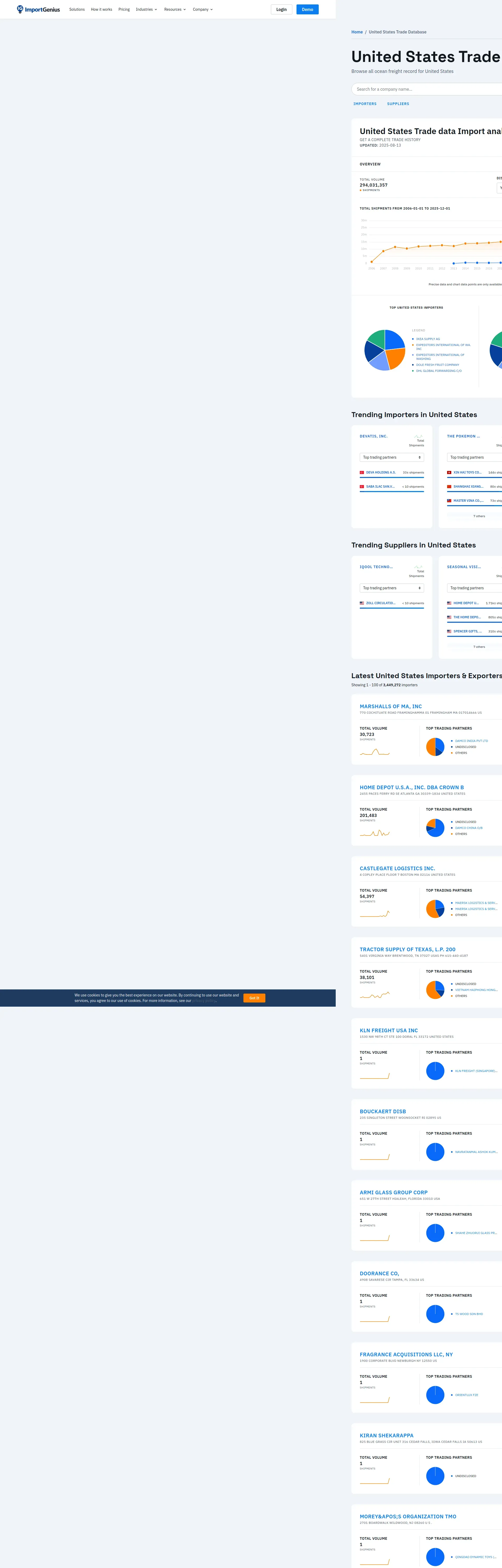Click the Hong Kong flag beside Xin Hai Toys
This screenshot has width=502, height=1568.
tap(449, 472)
